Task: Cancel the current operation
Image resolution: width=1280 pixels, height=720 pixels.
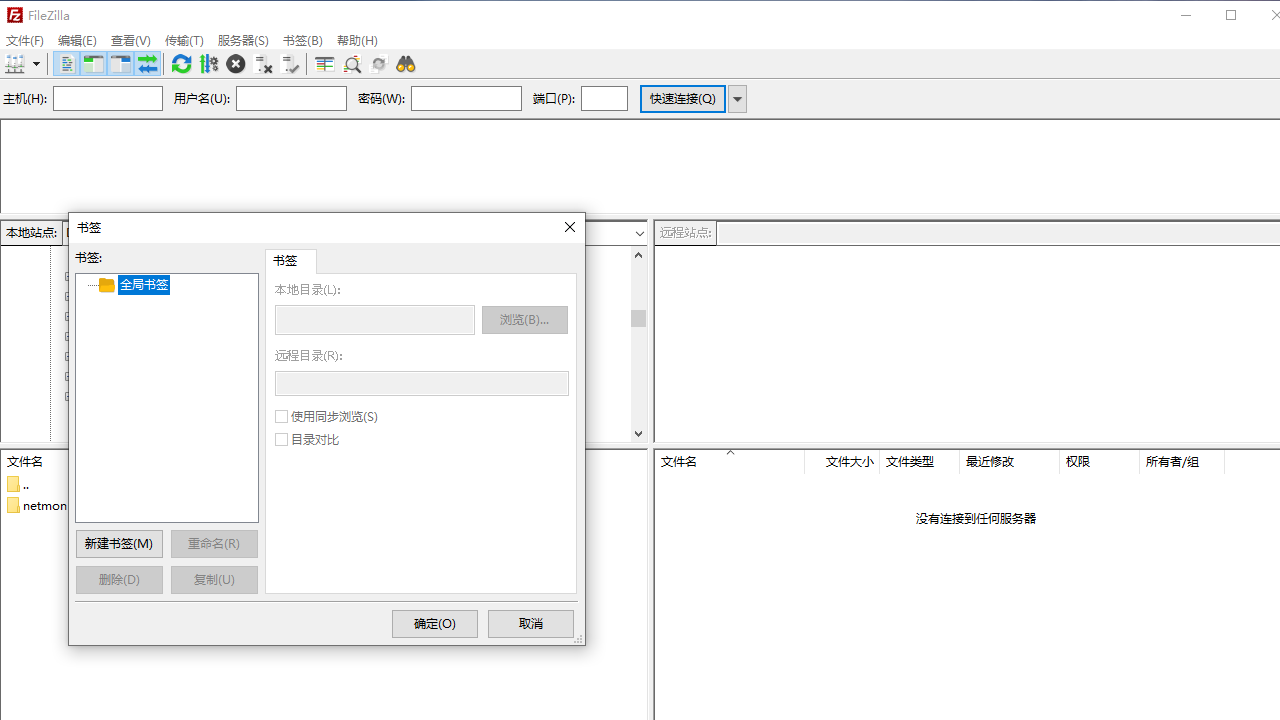Action: click(x=235, y=64)
